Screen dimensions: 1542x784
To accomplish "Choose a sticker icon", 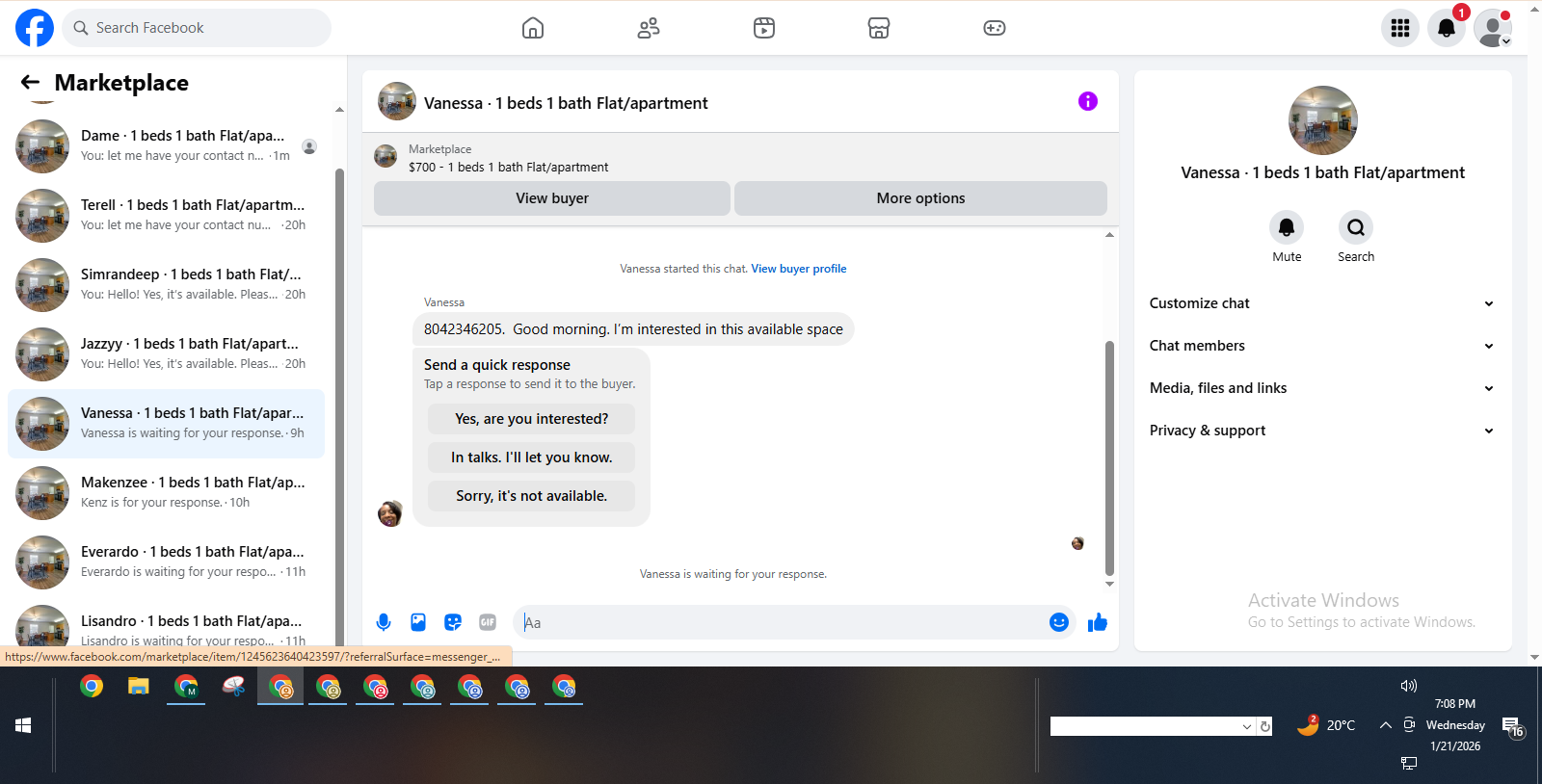I will pyautogui.click(x=453, y=622).
